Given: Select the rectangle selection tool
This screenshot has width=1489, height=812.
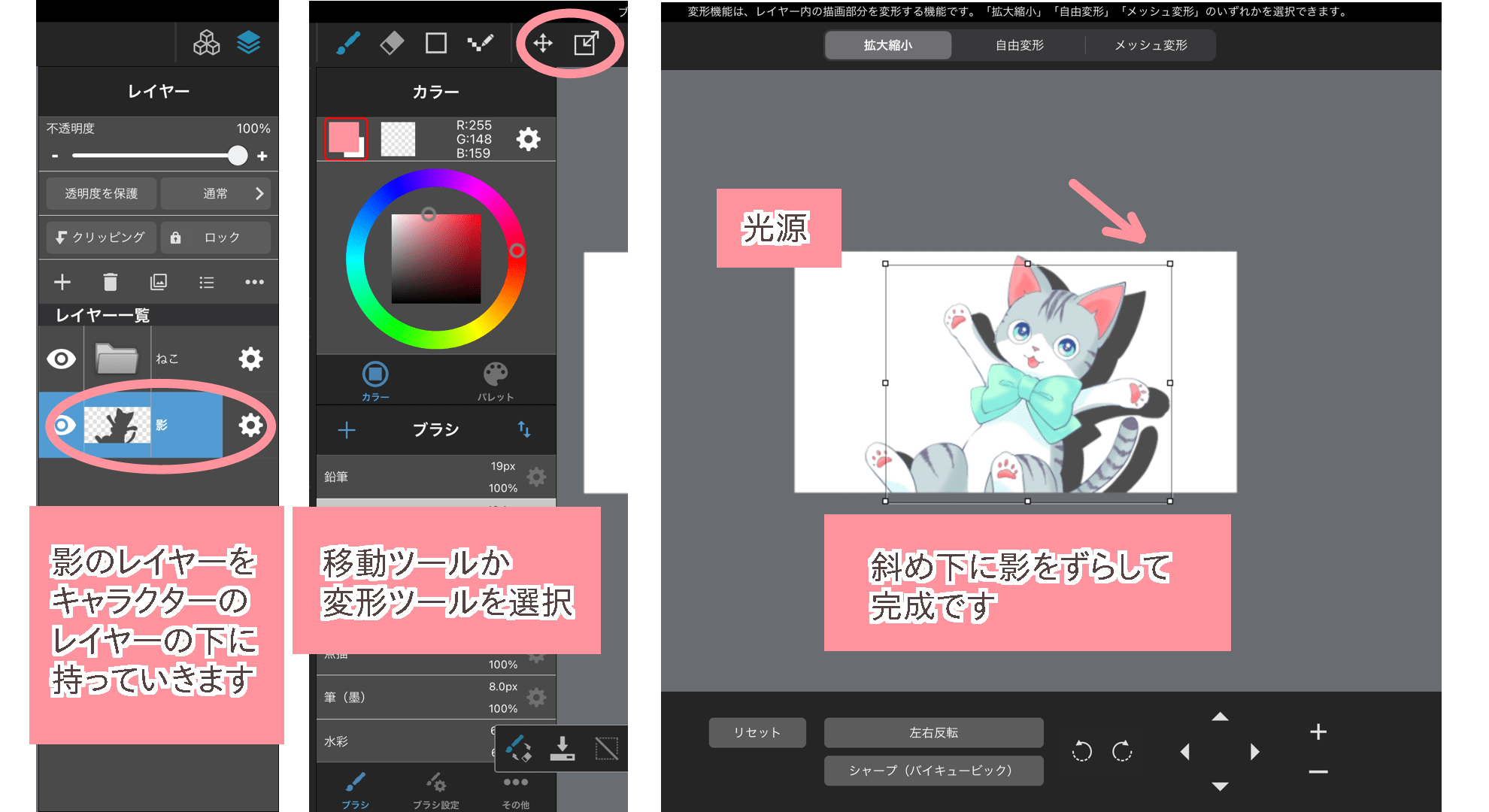Looking at the screenshot, I should pos(437,43).
